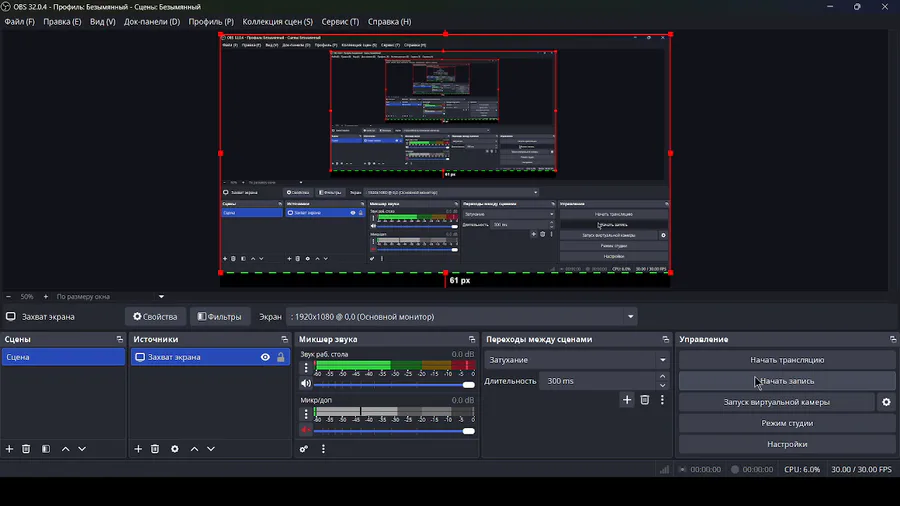900x506 pixels.
Task: Open preview scaling По размеру окна dropdown
Action: (109, 297)
